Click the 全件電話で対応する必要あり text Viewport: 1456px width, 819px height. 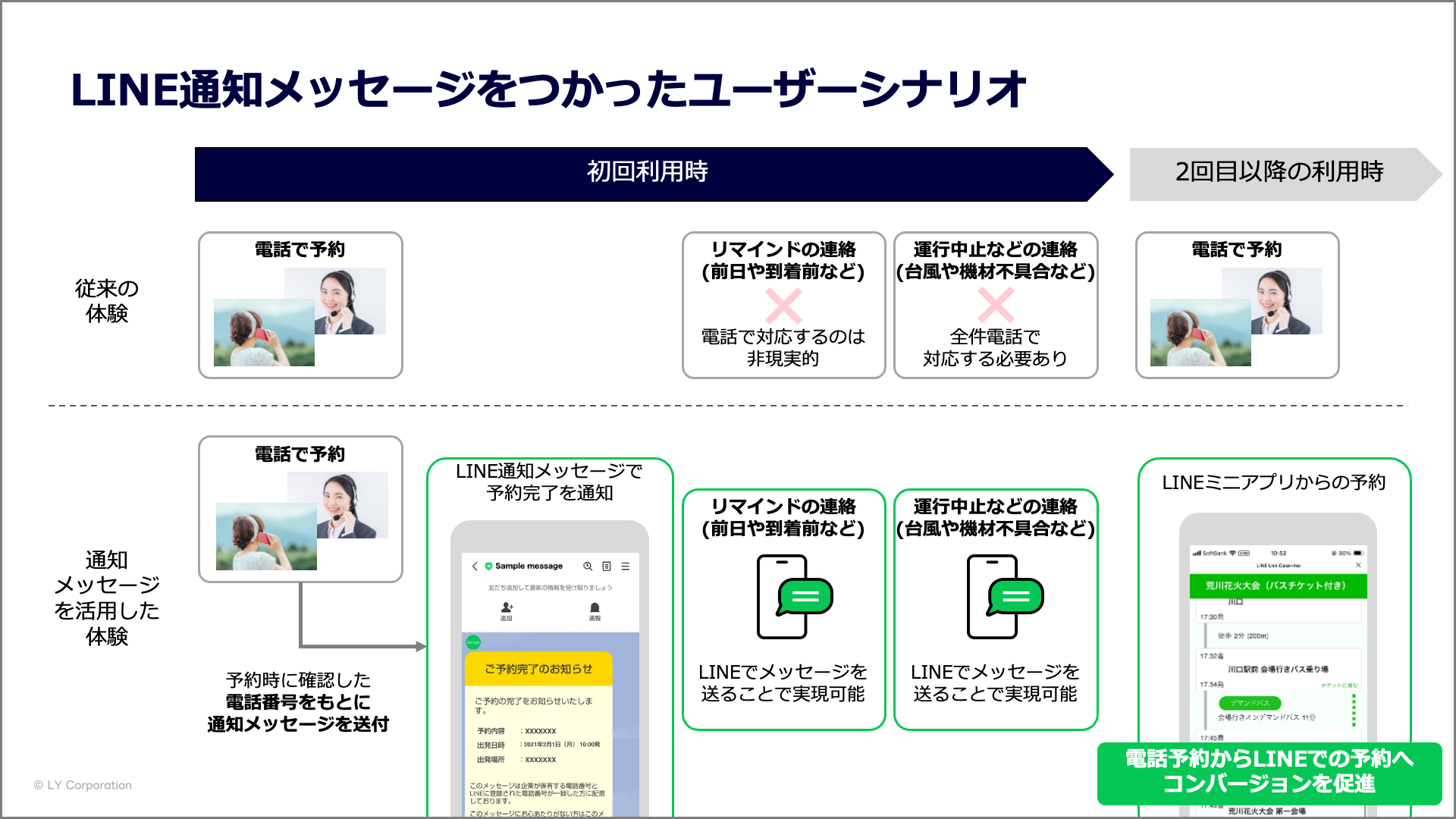[x=995, y=347]
